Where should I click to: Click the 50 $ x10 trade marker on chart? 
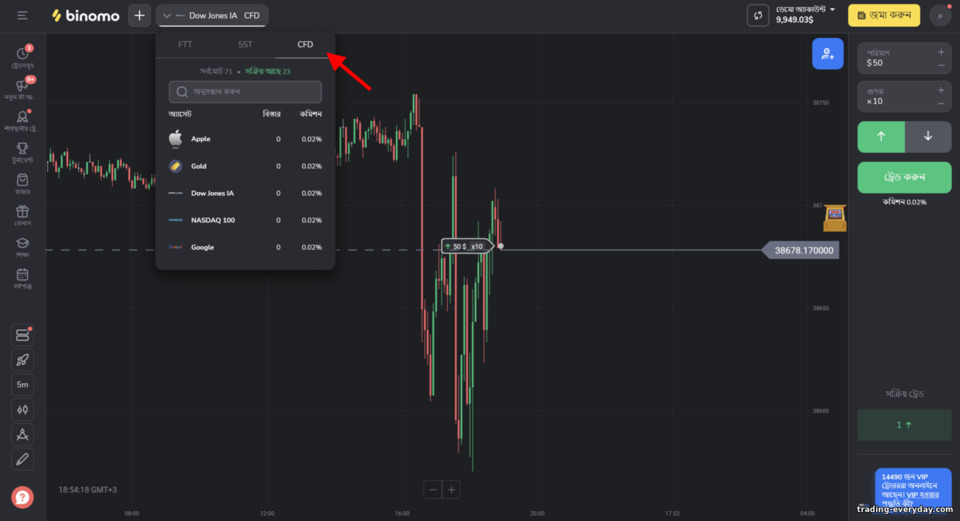pos(467,246)
